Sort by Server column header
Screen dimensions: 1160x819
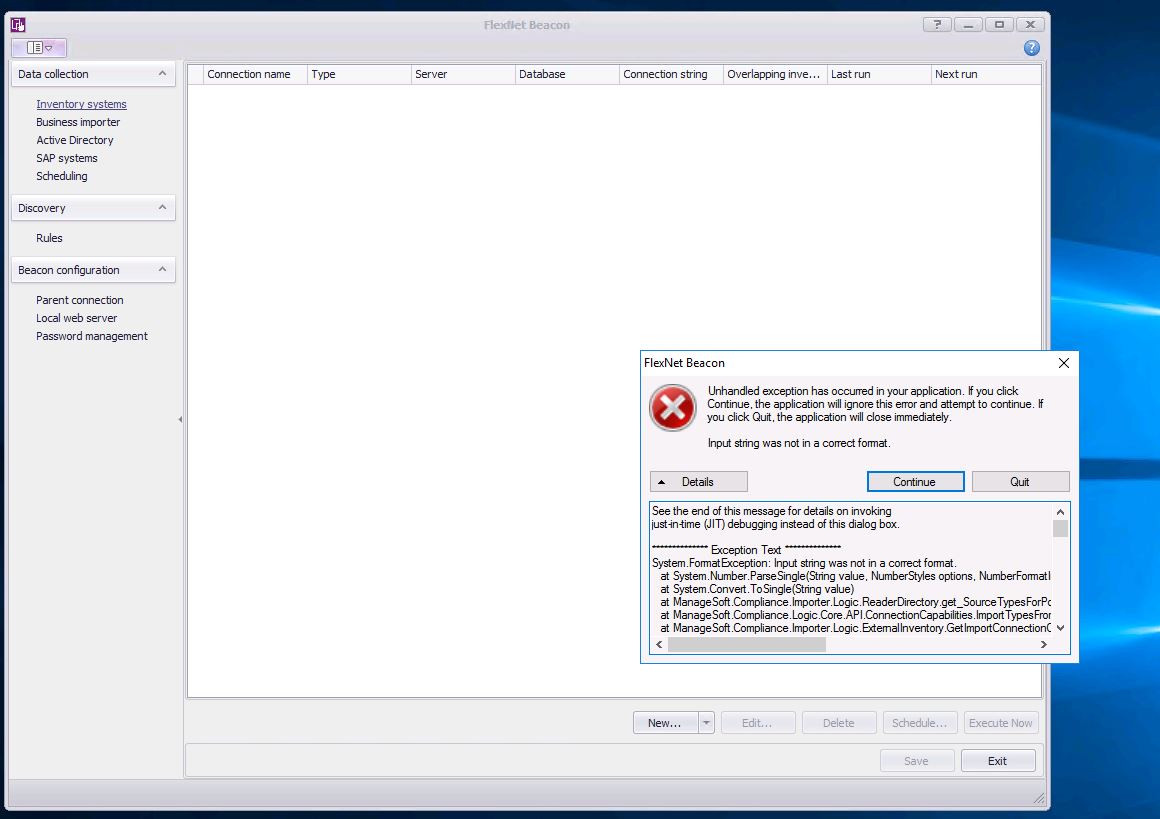(463, 74)
